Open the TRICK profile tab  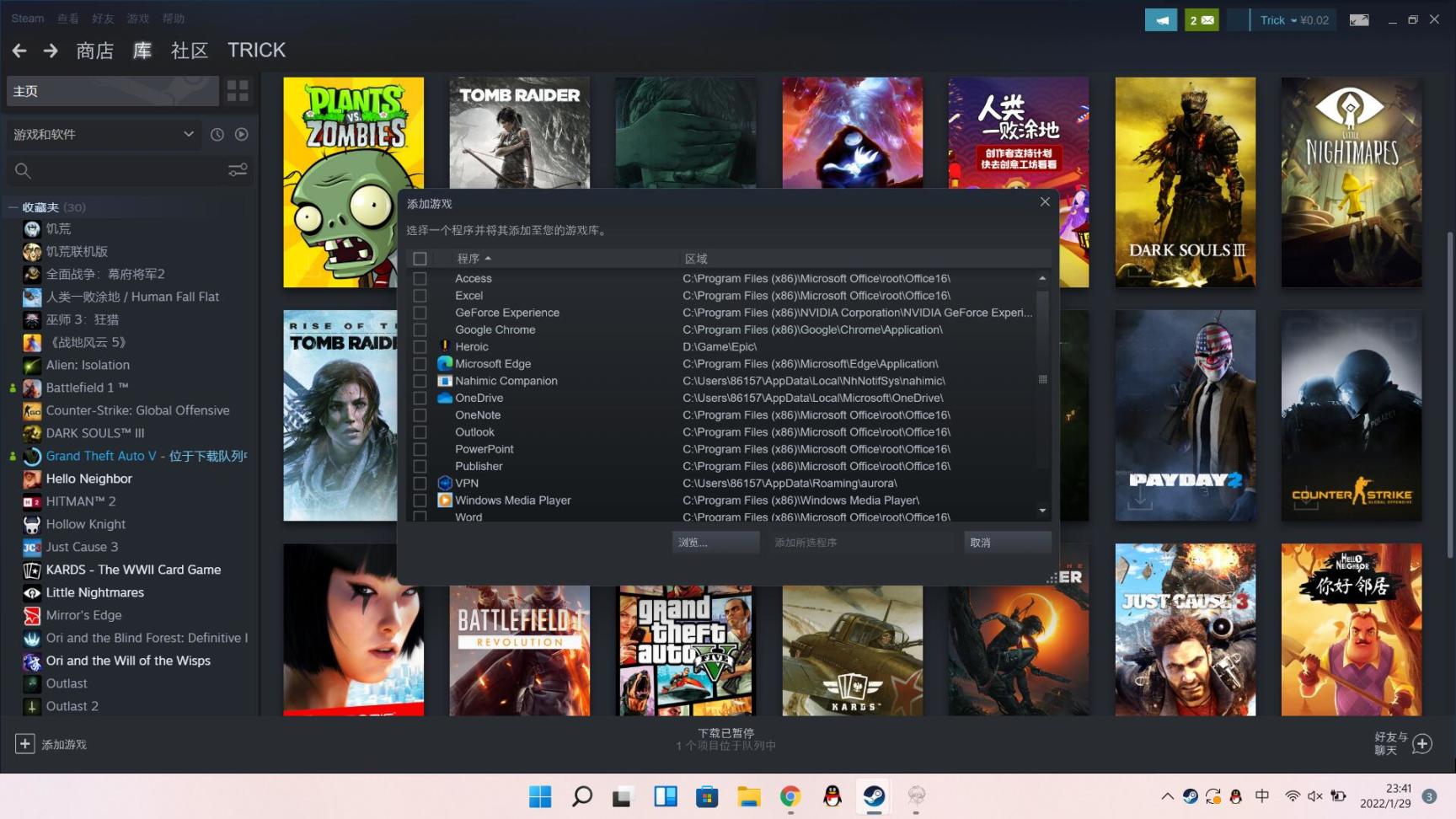click(256, 51)
